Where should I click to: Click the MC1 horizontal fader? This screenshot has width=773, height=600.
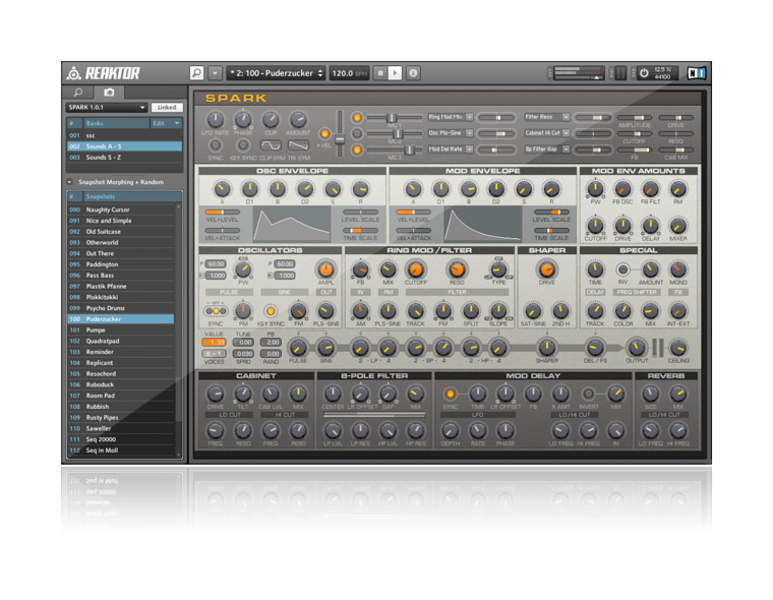tap(394, 118)
